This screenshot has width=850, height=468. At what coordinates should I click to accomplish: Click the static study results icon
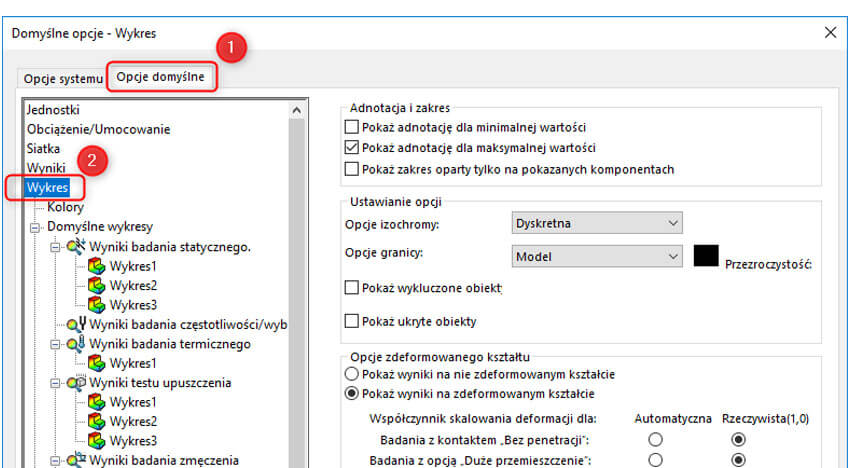coord(76,247)
